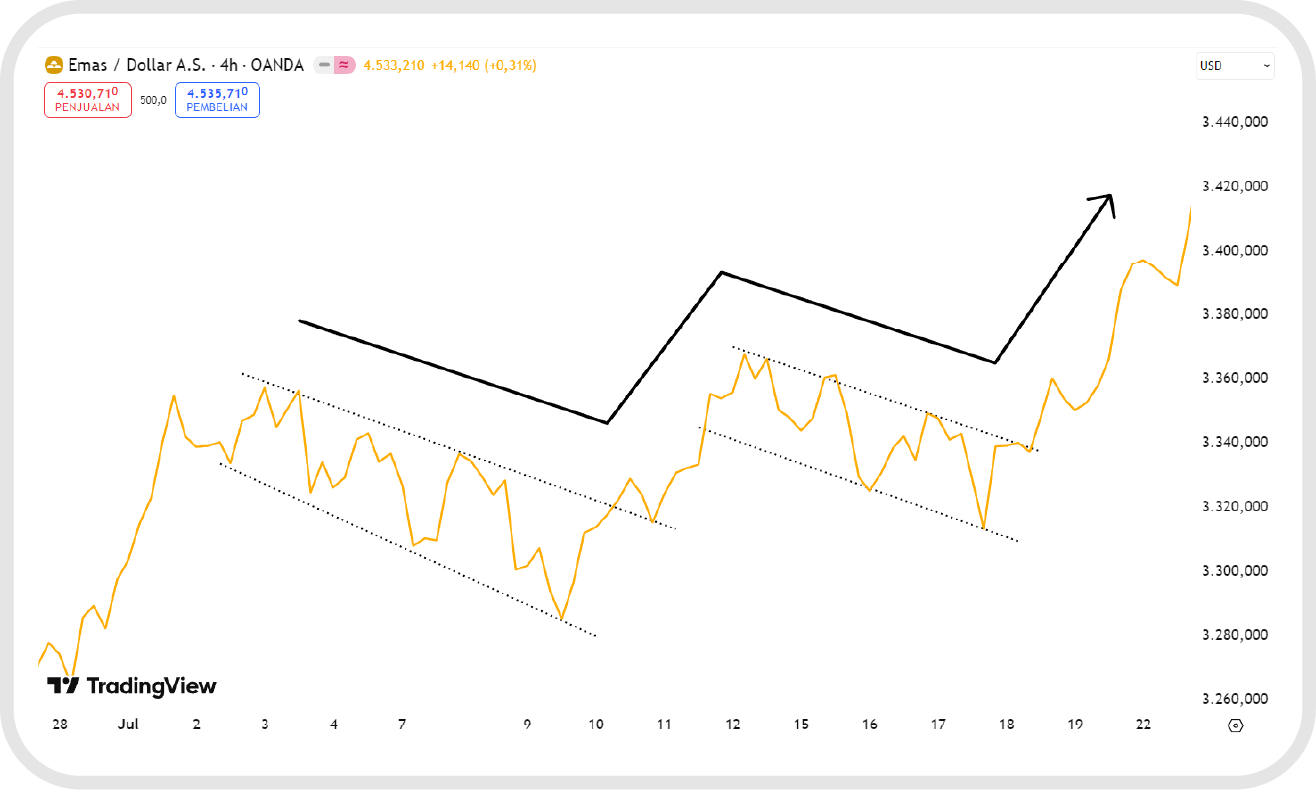This screenshot has height=790, width=1316.
Task: Click the gold Emas symbol icon
Action: point(54,65)
